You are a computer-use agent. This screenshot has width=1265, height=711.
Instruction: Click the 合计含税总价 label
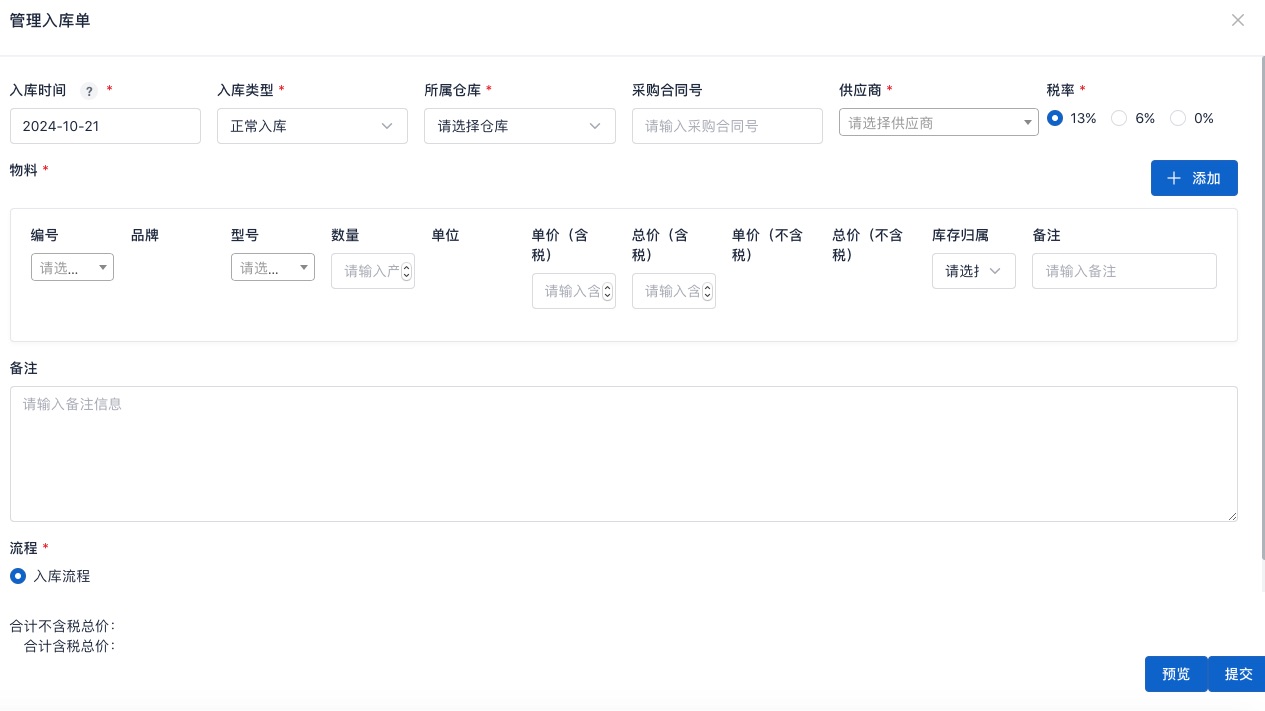pos(69,646)
